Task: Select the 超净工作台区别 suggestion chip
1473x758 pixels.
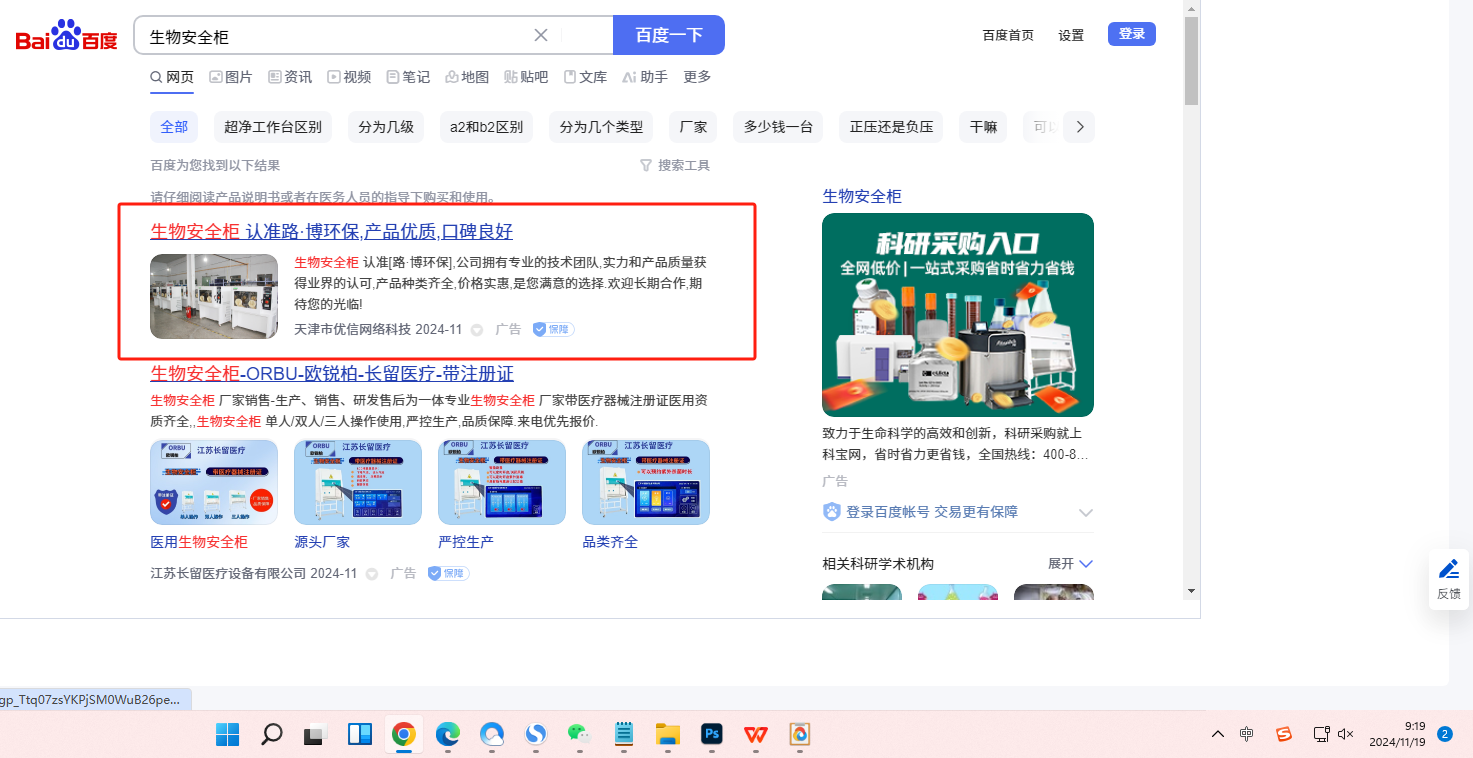Action: pos(273,127)
